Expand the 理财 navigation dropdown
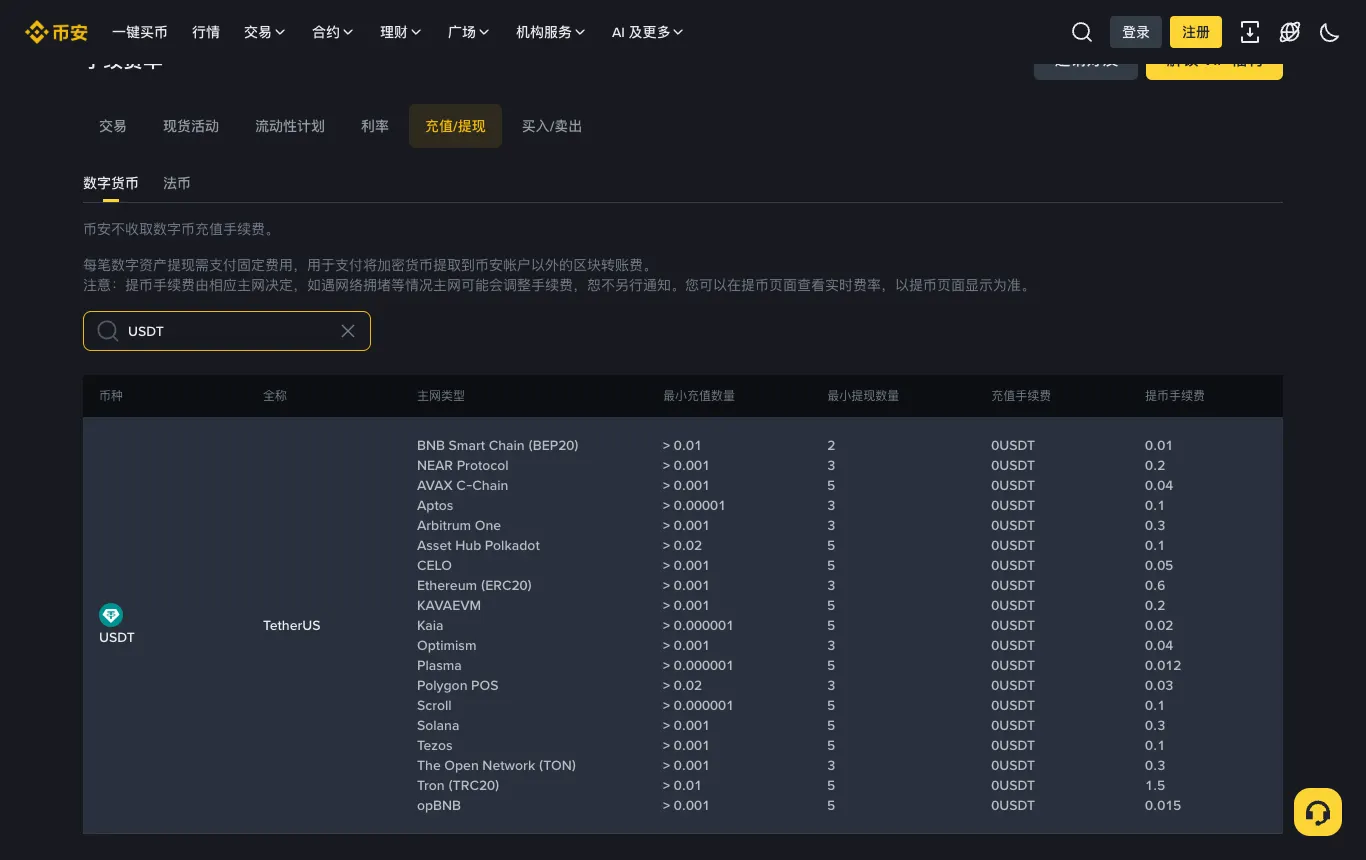1366x860 pixels. click(x=400, y=32)
